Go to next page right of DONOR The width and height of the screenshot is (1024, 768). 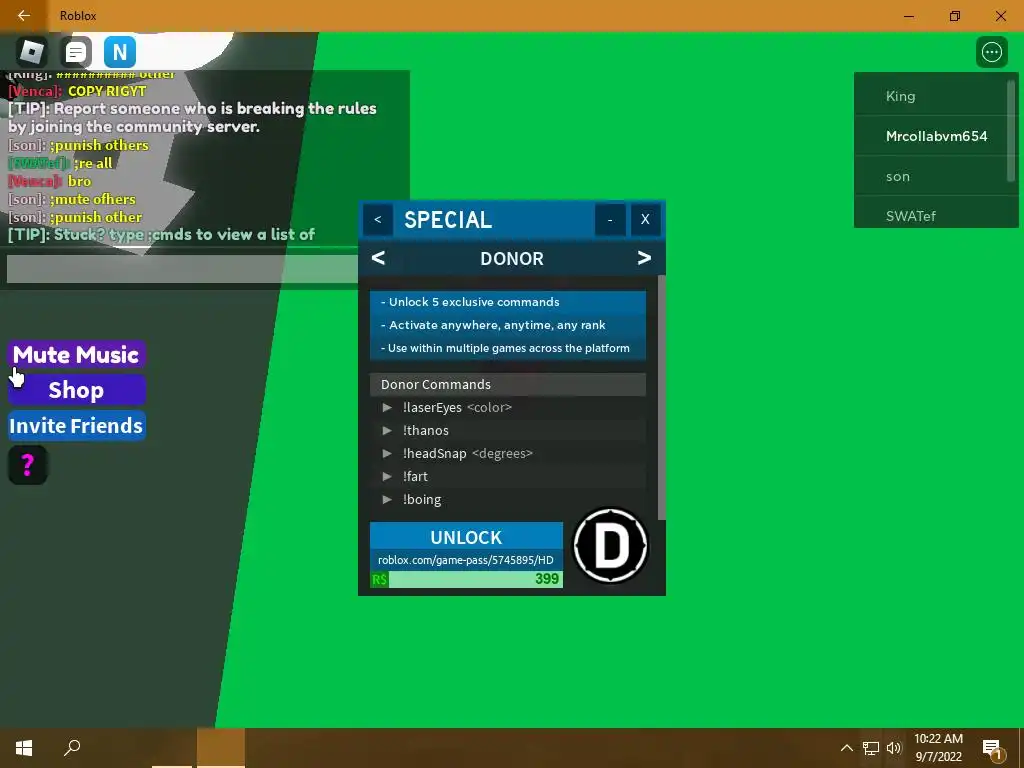point(644,258)
